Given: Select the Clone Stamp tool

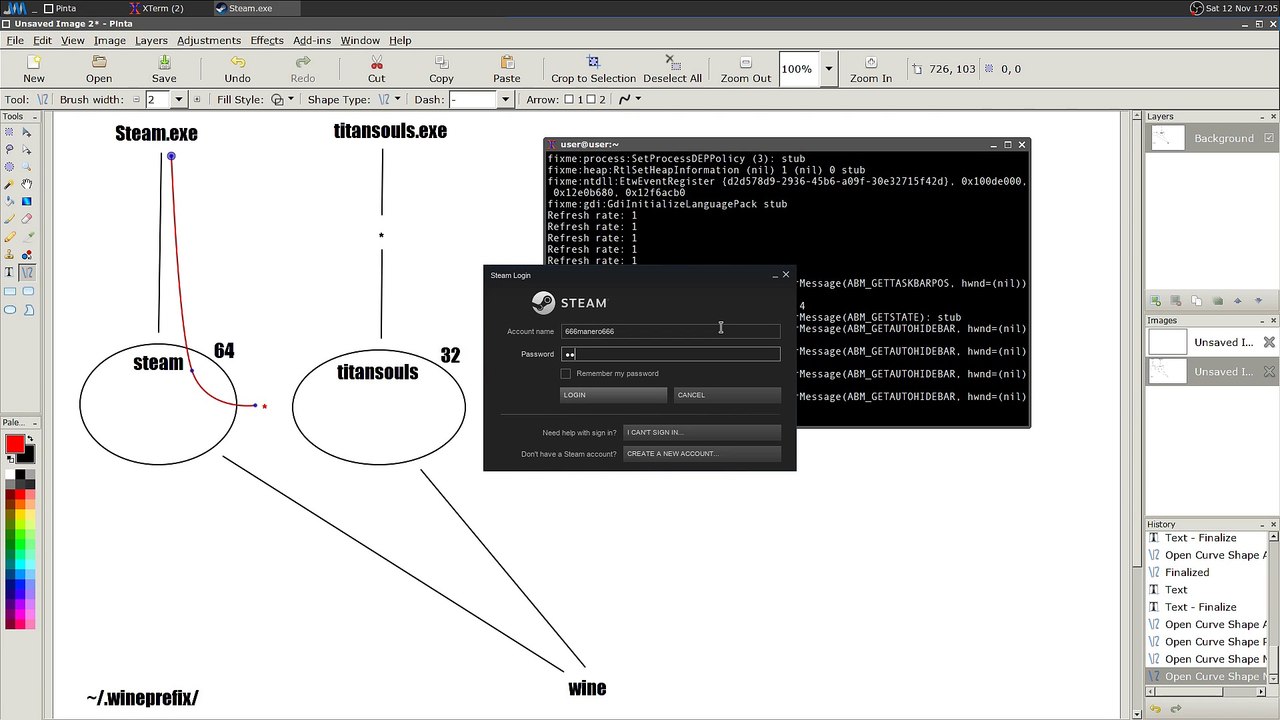Looking at the screenshot, I should [x=10, y=254].
